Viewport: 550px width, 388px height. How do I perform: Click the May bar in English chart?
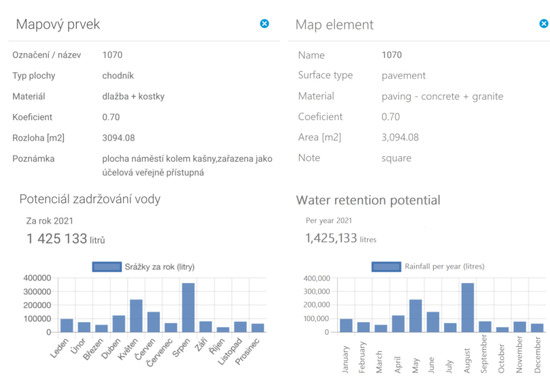click(415, 316)
